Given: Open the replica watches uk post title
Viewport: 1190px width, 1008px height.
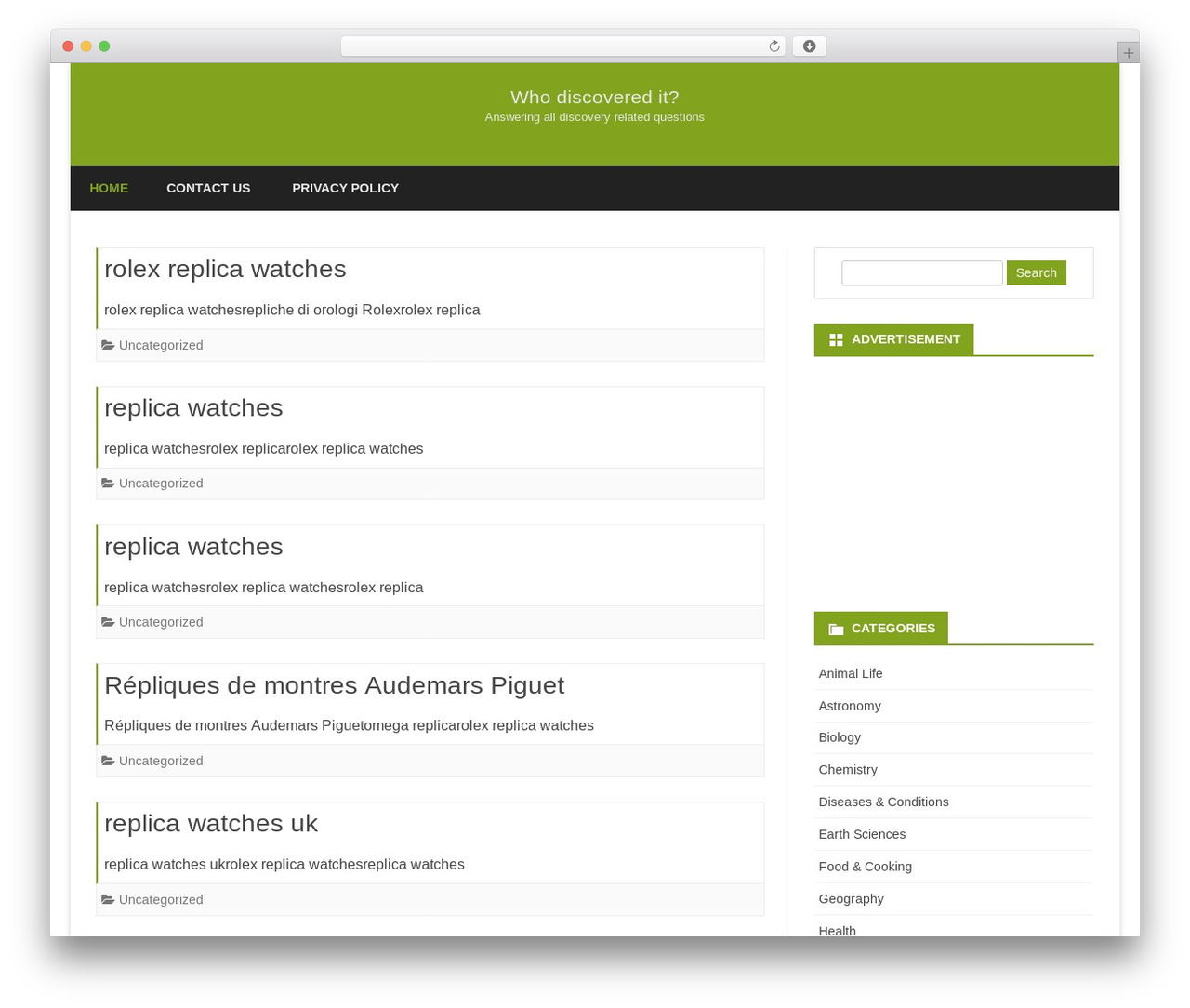Looking at the screenshot, I should point(211,824).
